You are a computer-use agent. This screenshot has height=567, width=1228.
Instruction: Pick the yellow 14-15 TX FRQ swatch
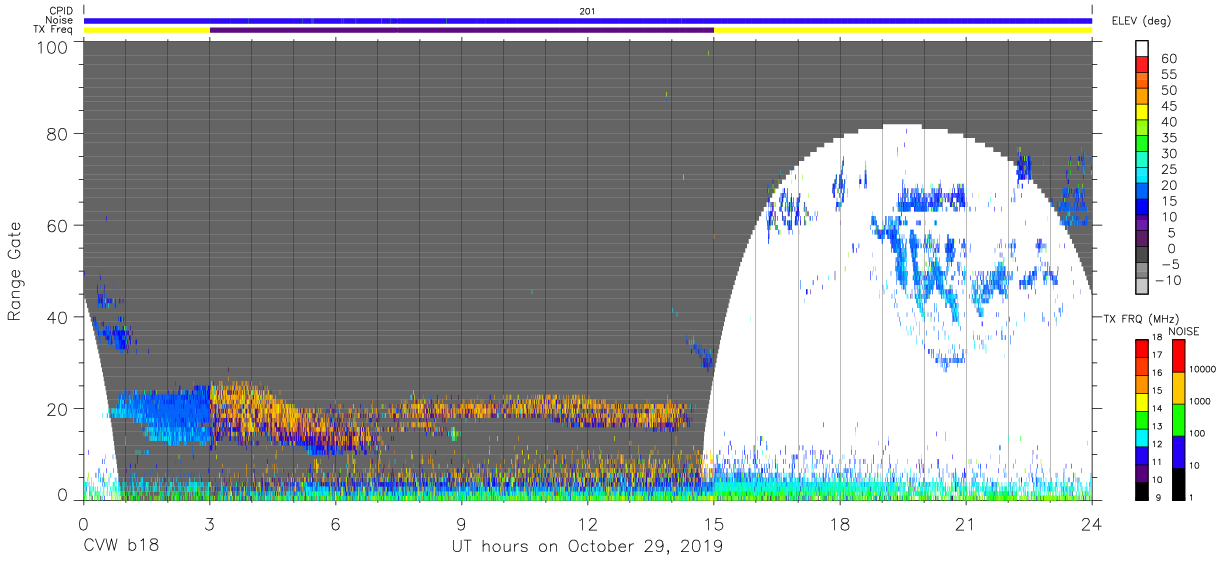[x=1141, y=401]
